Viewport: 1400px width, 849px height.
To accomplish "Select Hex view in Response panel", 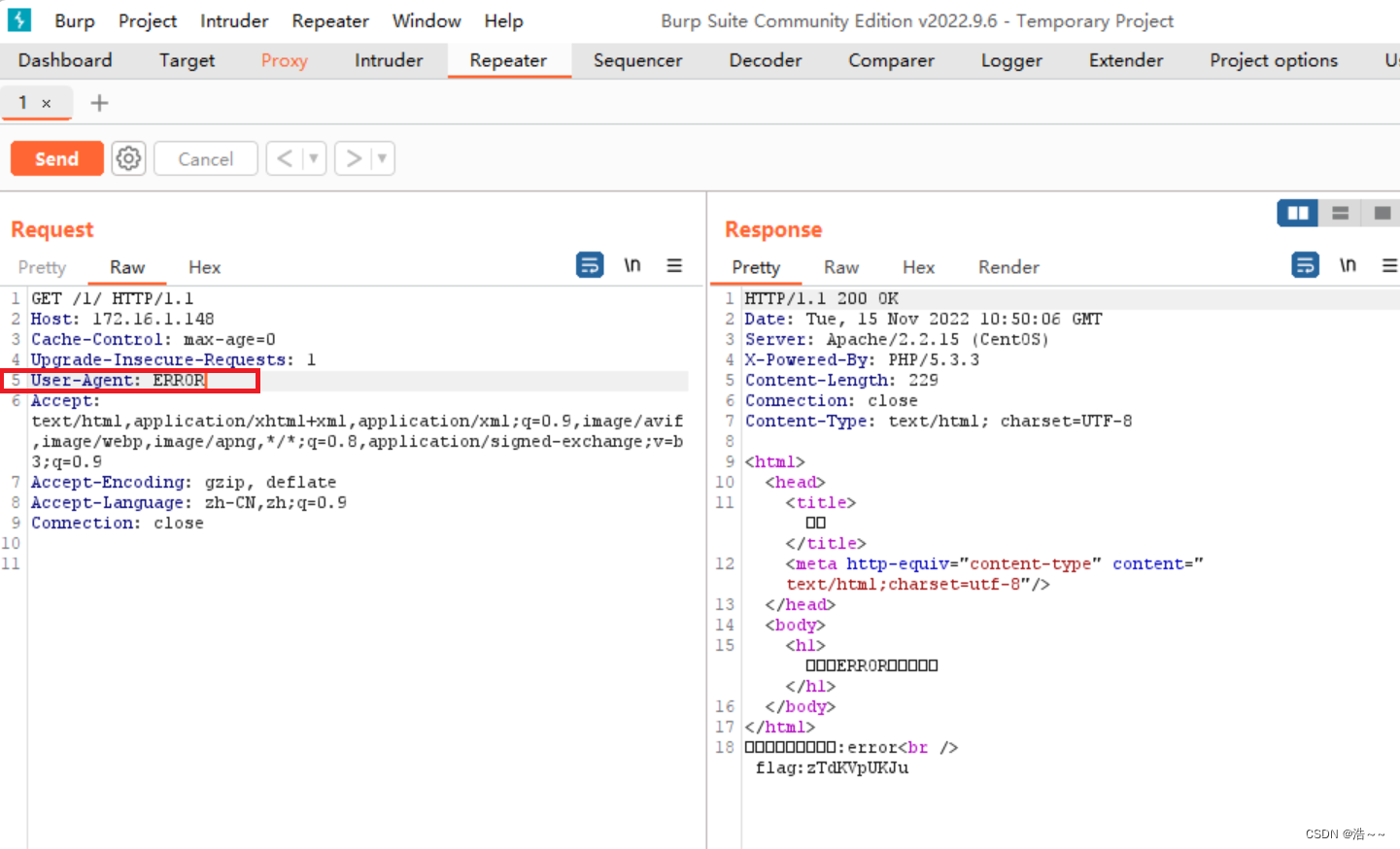I will (x=918, y=267).
